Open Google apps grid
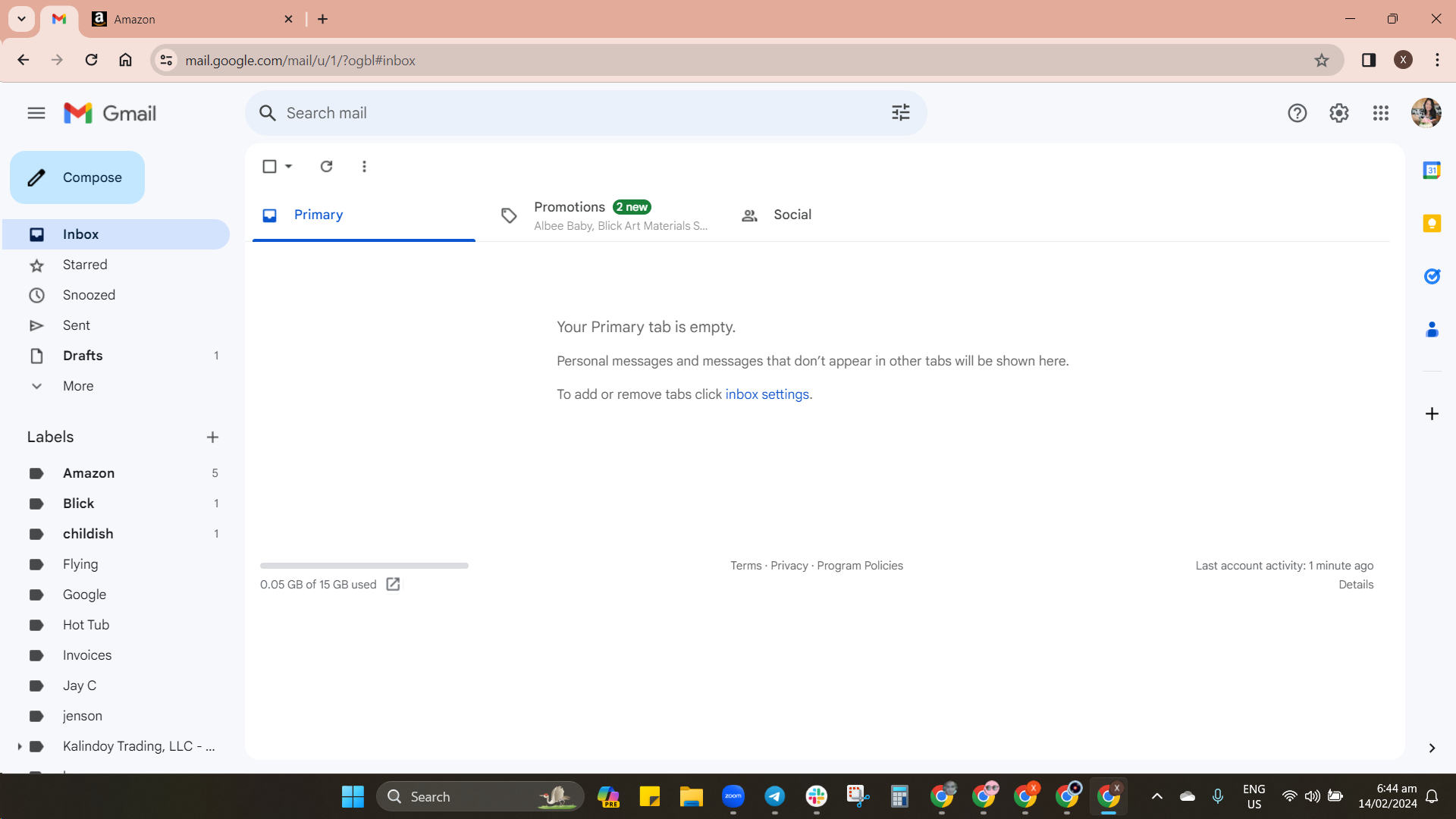The width and height of the screenshot is (1456, 819). (1380, 113)
